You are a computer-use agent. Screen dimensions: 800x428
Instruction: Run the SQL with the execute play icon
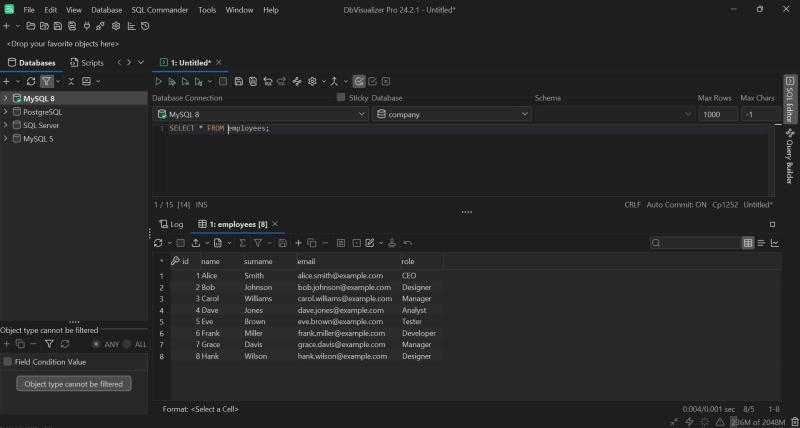click(159, 81)
